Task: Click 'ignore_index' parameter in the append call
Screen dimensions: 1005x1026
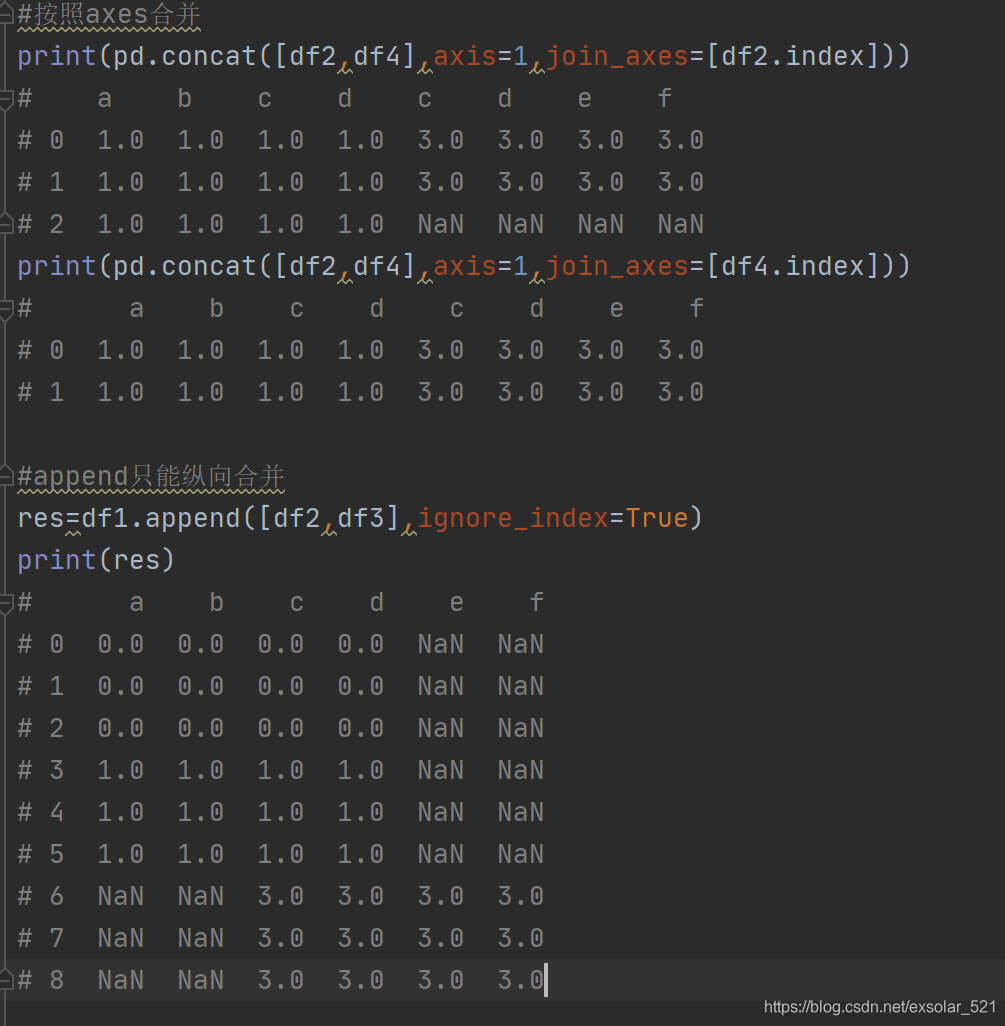Action: (x=513, y=518)
